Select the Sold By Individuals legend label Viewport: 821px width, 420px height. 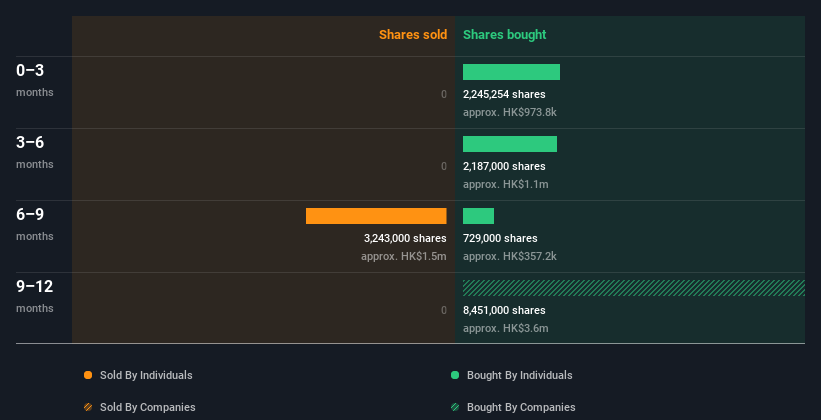pyautogui.click(x=146, y=375)
